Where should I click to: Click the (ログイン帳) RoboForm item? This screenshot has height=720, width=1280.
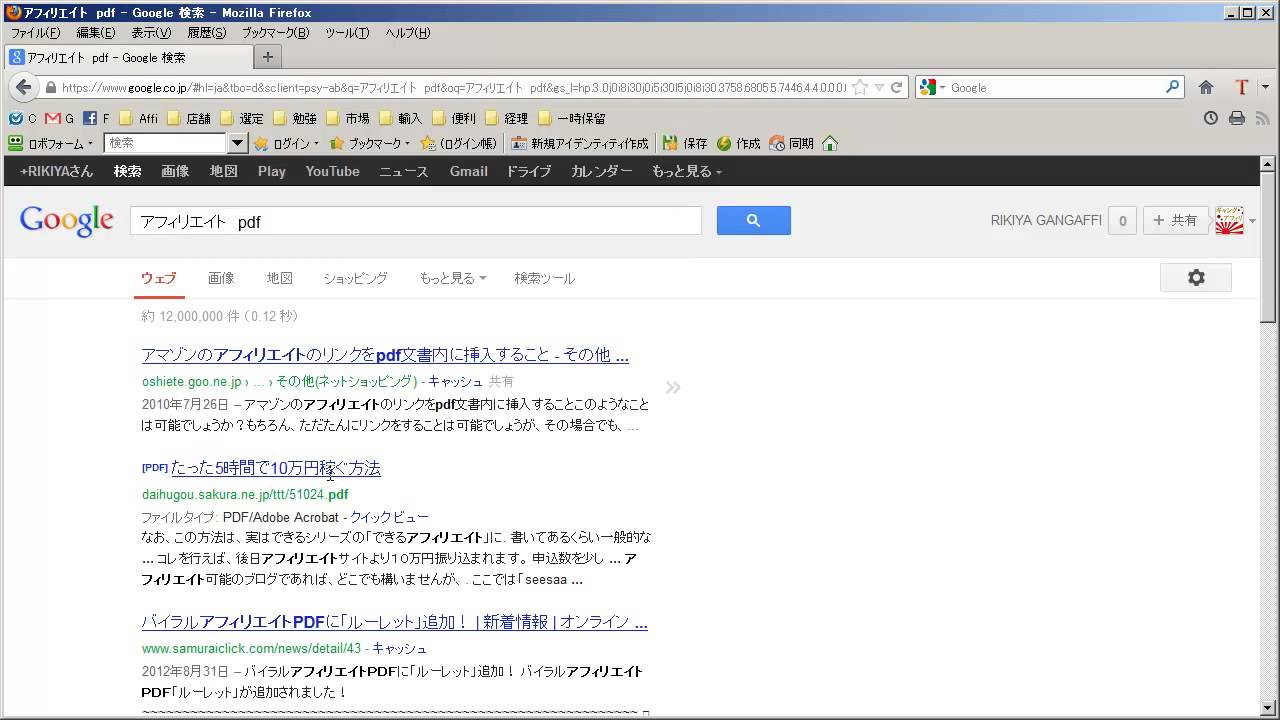[459, 143]
